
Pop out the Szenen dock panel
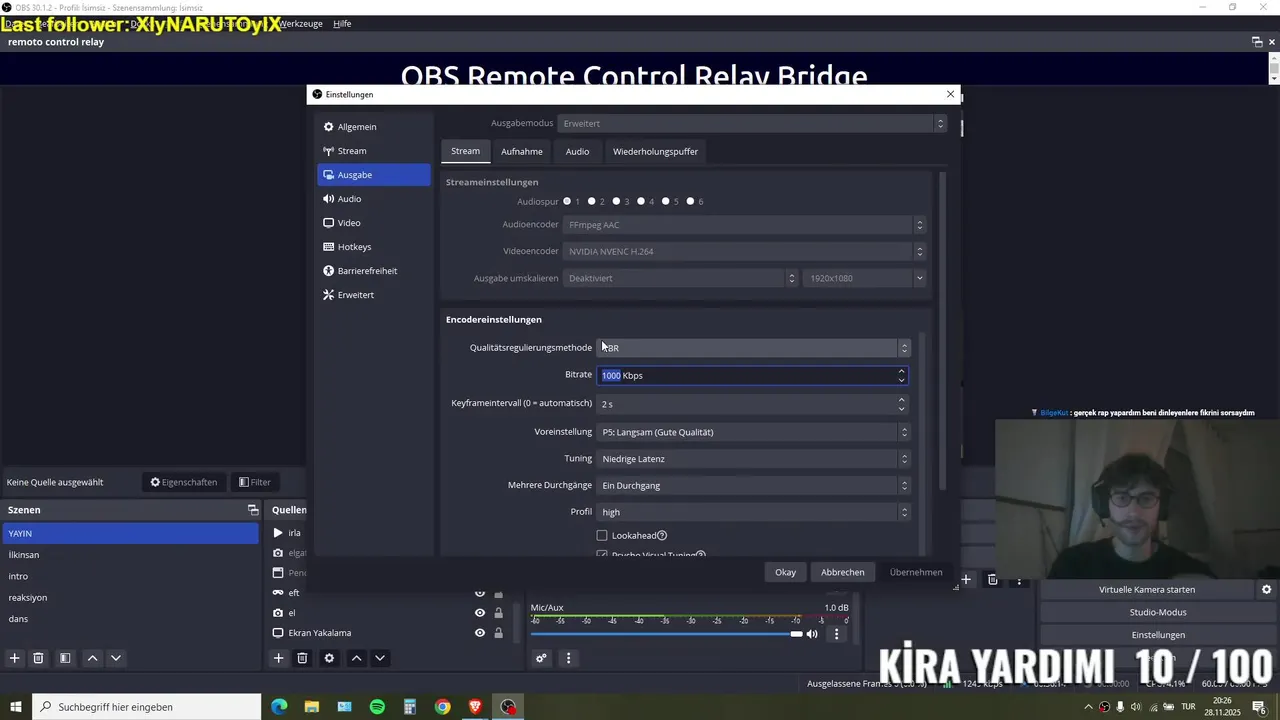click(x=253, y=510)
